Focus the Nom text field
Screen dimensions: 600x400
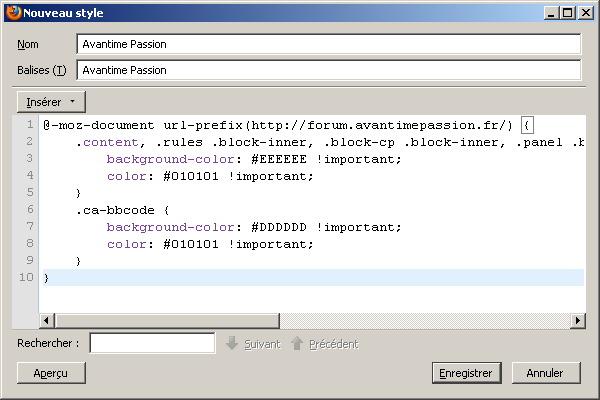tap(329, 44)
